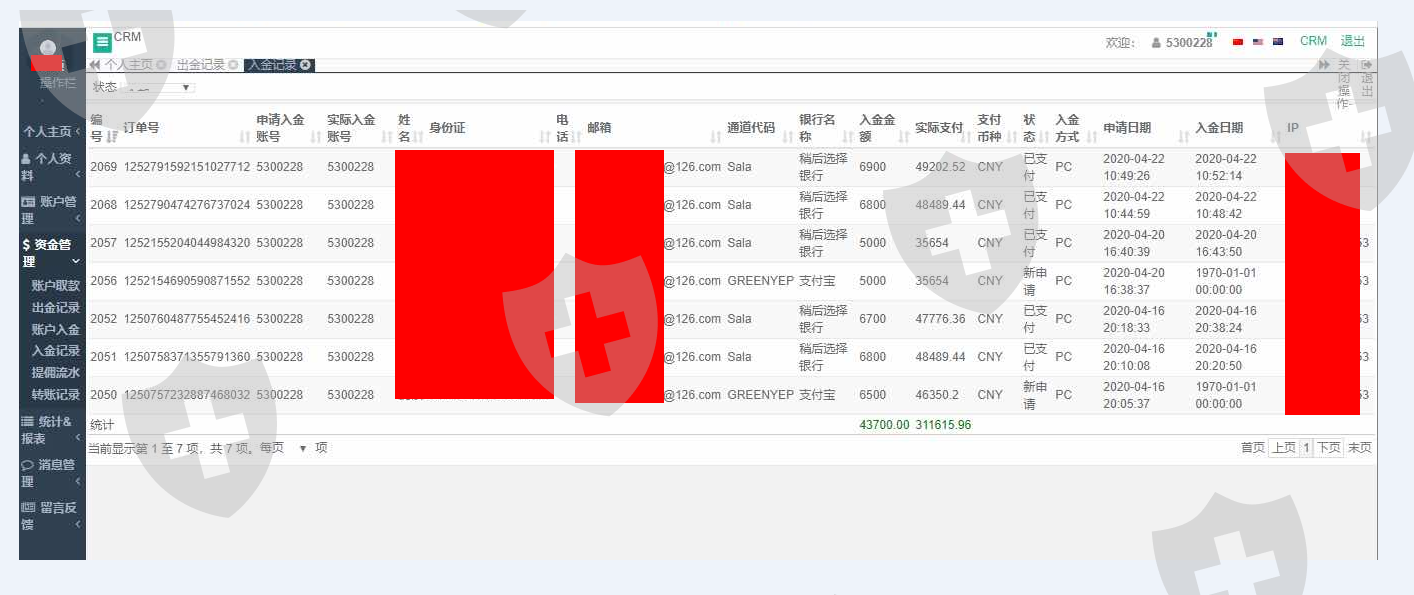The height and width of the screenshot is (595, 1414).
Task: Expand 账户管理 sidebar menu
Action: pyautogui.click(x=52, y=209)
